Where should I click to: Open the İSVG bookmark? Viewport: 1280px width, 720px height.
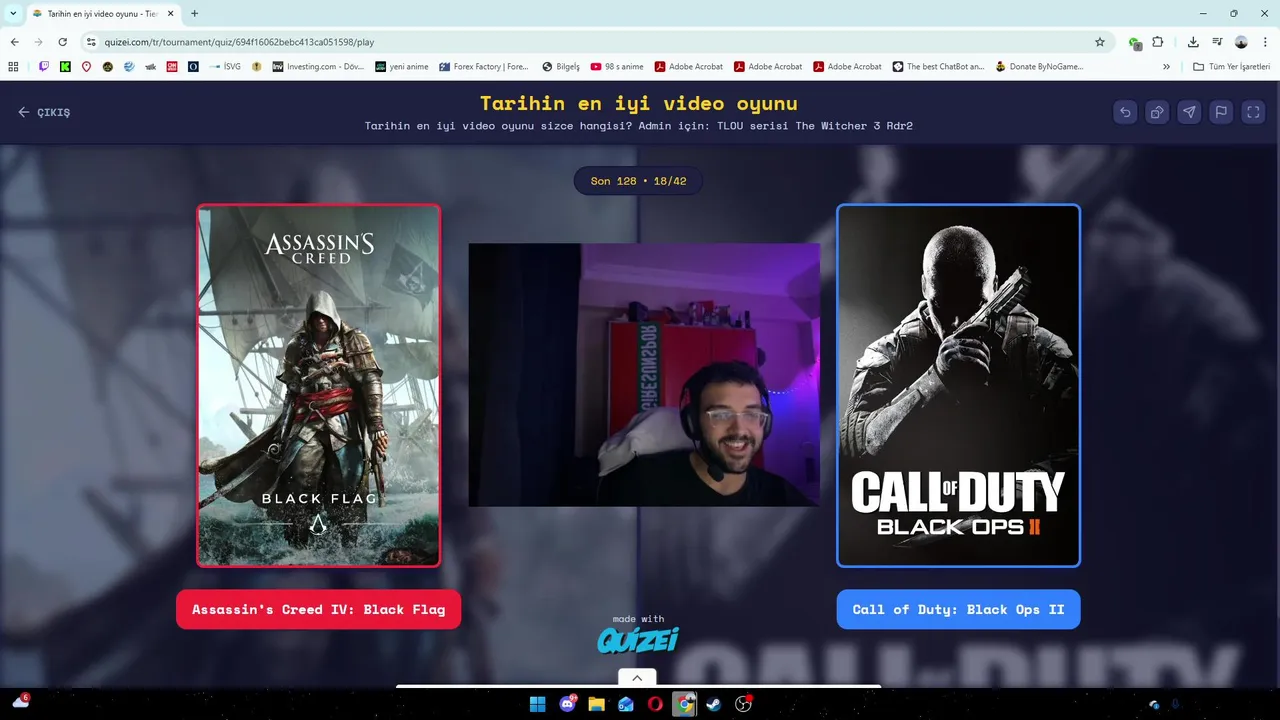click(225, 67)
